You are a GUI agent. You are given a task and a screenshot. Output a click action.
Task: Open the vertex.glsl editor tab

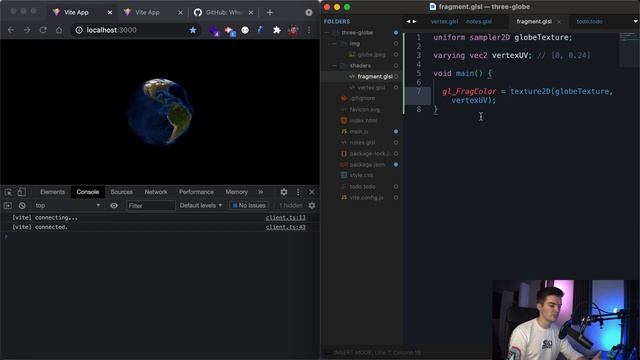point(444,22)
